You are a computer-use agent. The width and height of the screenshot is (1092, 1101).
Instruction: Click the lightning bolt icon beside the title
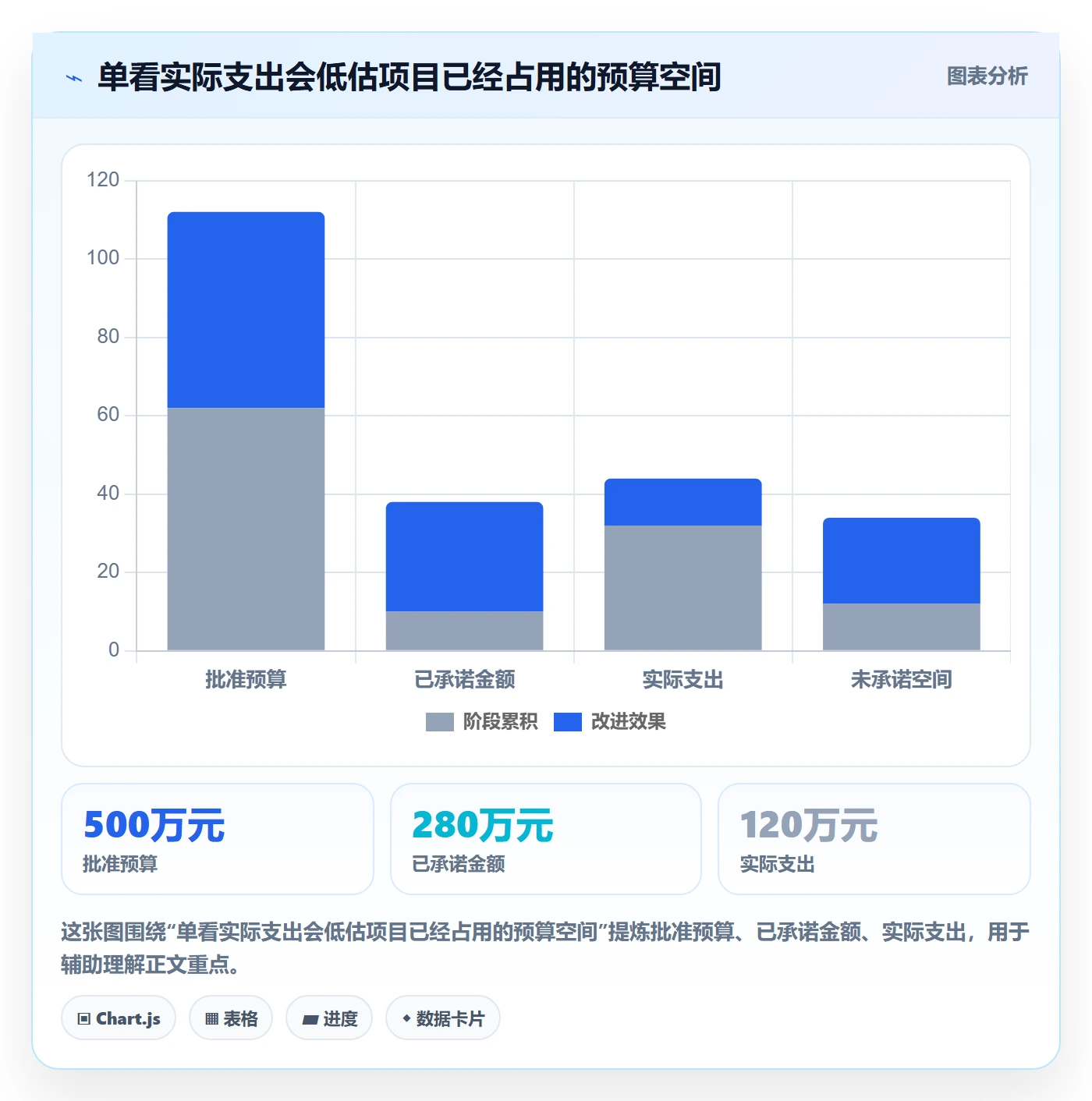point(74,78)
